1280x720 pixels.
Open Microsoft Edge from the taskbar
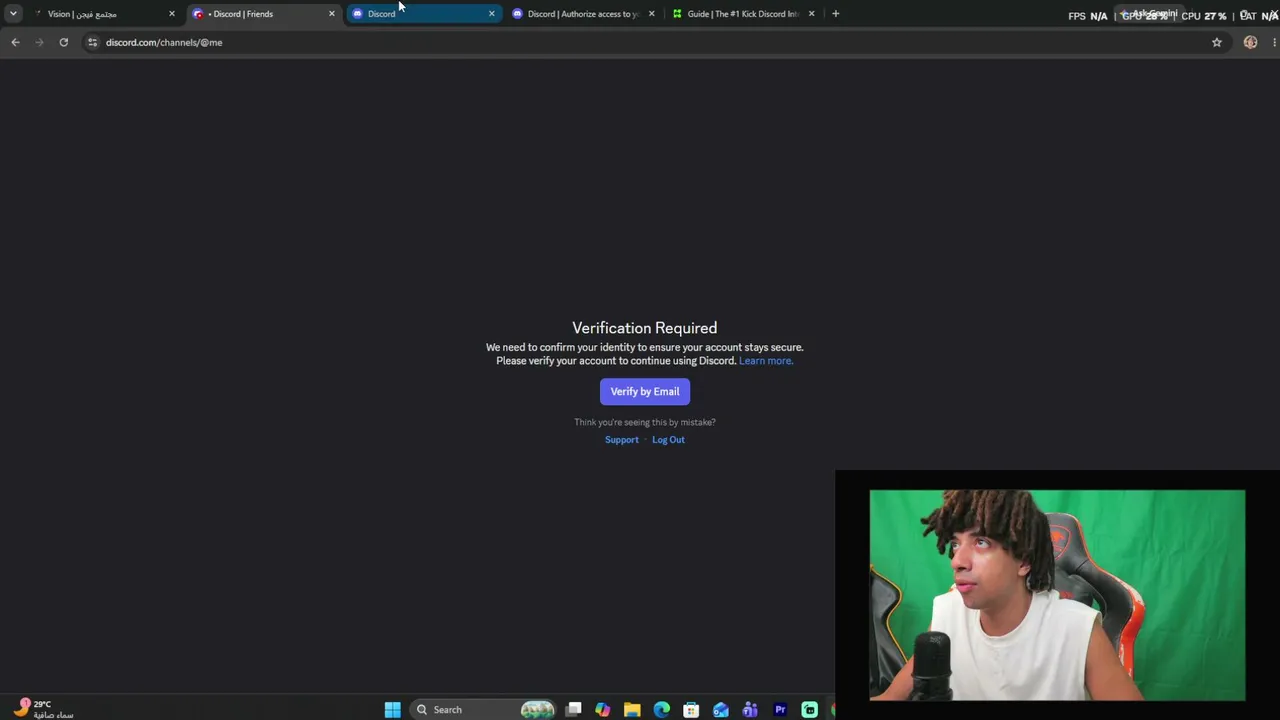tap(661, 710)
